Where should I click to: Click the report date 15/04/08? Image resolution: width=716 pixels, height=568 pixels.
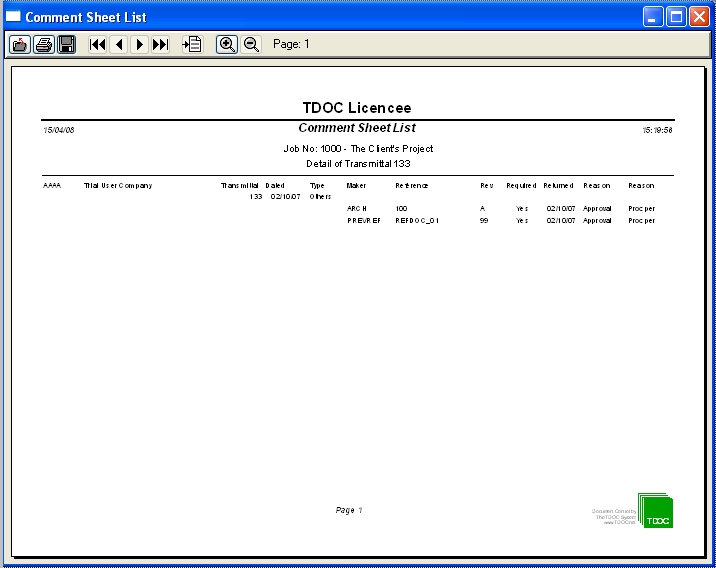(x=59, y=130)
